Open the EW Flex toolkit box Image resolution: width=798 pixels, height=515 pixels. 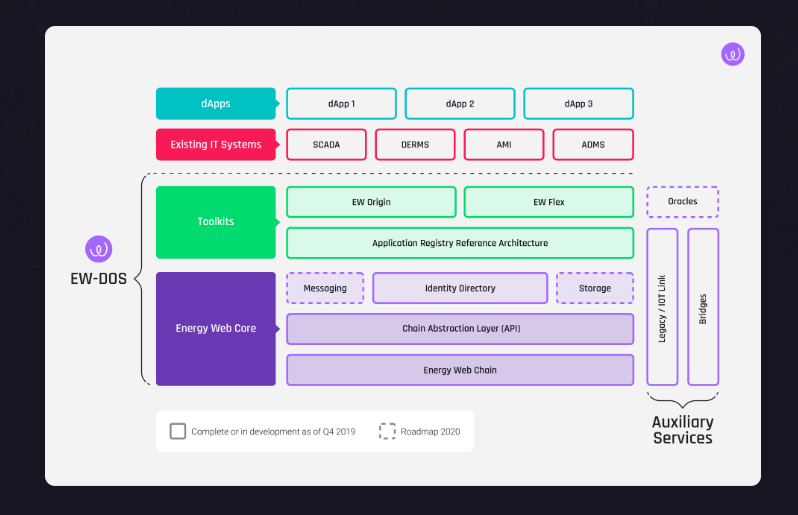point(549,202)
